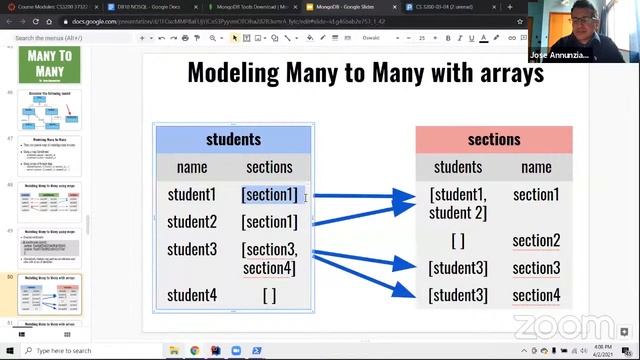Open a new browser tab
Screen dimensions: 640x360
click(x=510, y=7)
